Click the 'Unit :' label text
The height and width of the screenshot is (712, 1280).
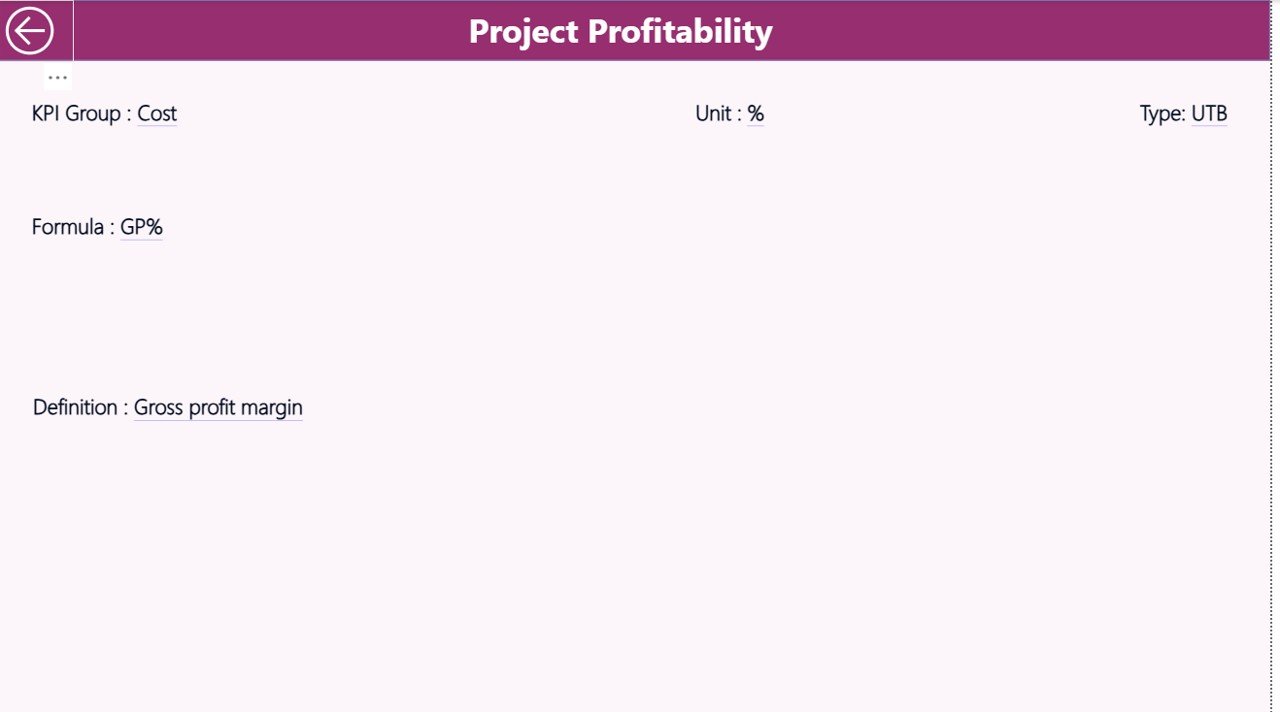pos(717,113)
